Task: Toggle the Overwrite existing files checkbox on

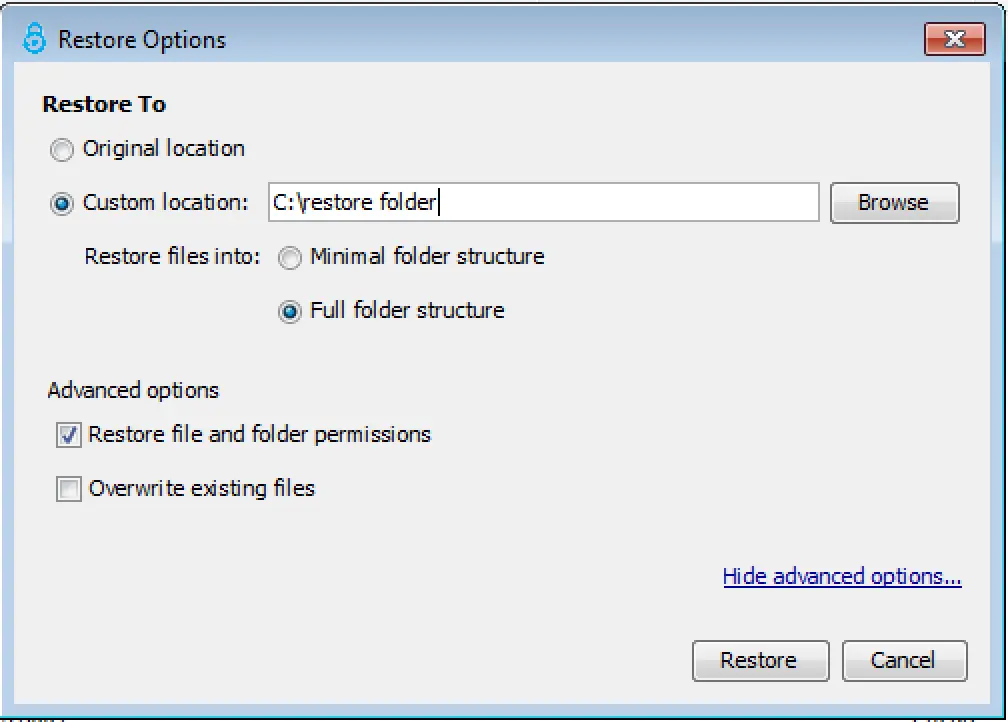Action: [68, 489]
